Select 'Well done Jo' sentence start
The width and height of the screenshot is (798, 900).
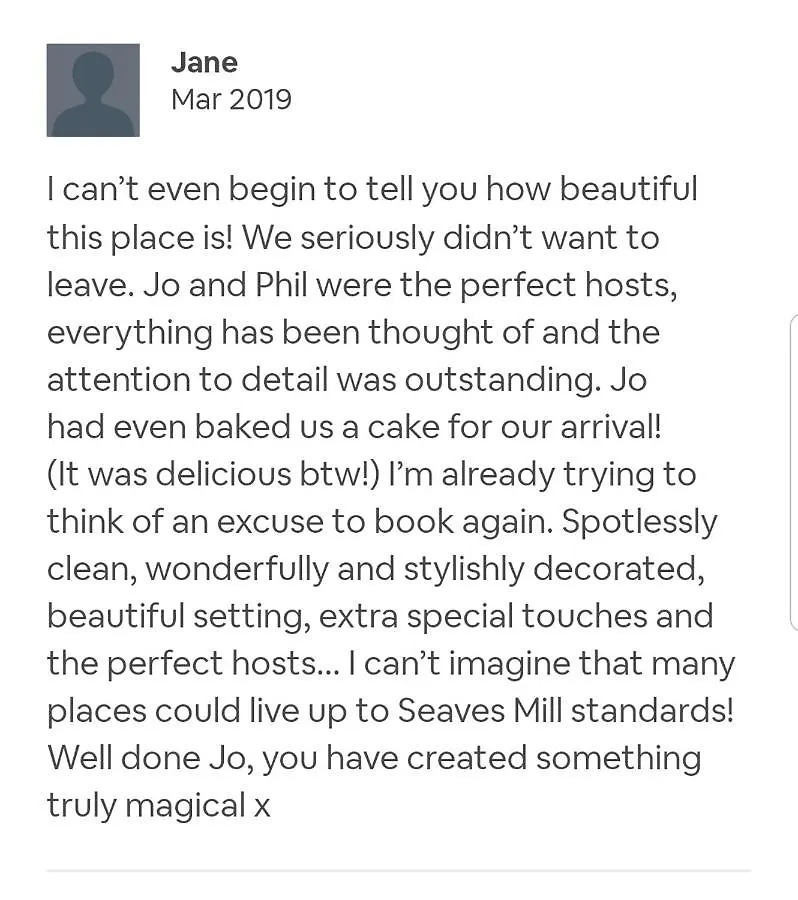150,758
